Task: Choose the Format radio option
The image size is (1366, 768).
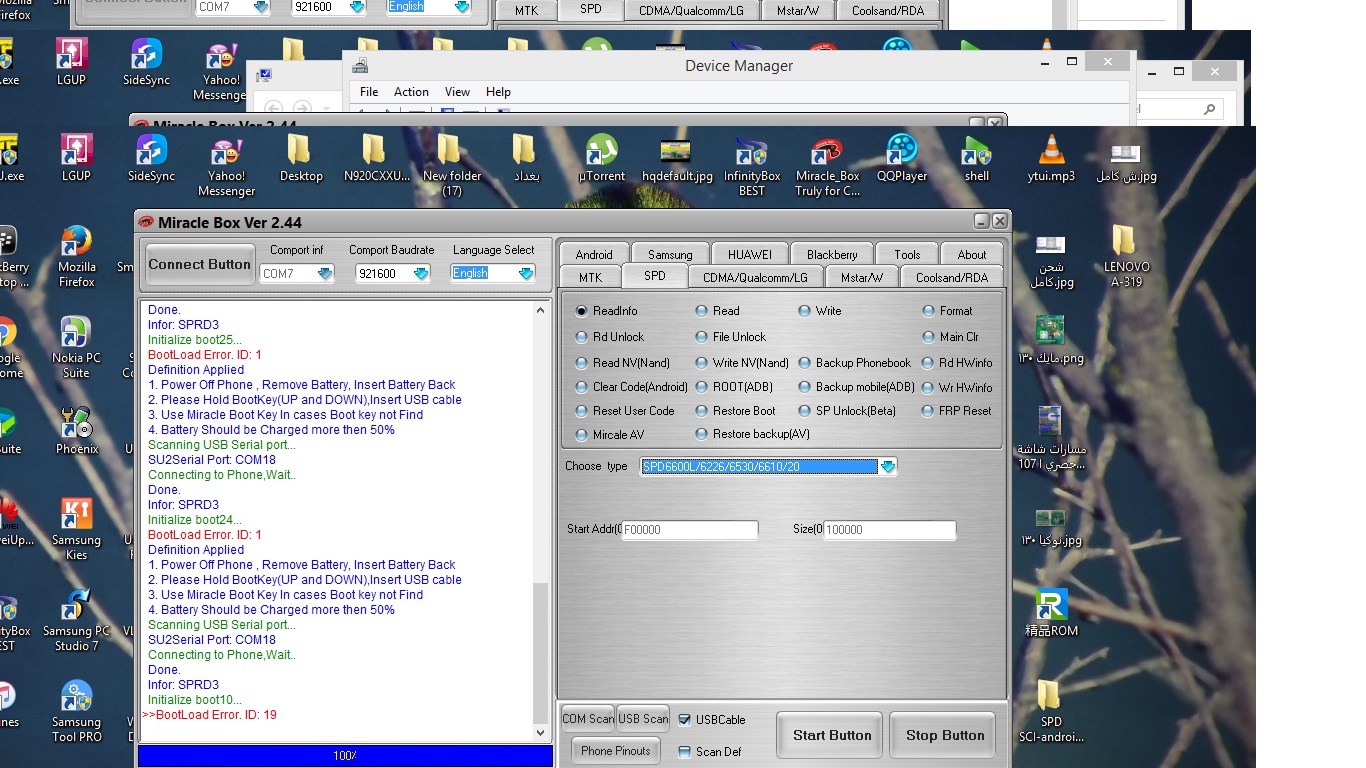Action: click(x=947, y=311)
